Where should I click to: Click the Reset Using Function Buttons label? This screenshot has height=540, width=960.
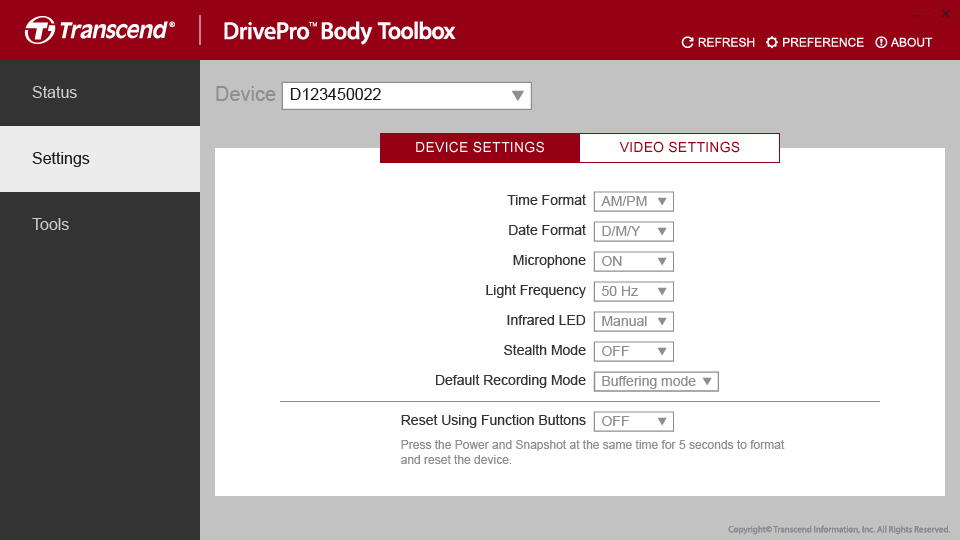[493, 420]
